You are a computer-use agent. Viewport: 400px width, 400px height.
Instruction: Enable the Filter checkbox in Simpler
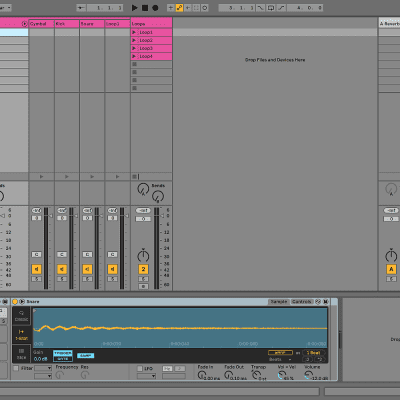[16, 368]
